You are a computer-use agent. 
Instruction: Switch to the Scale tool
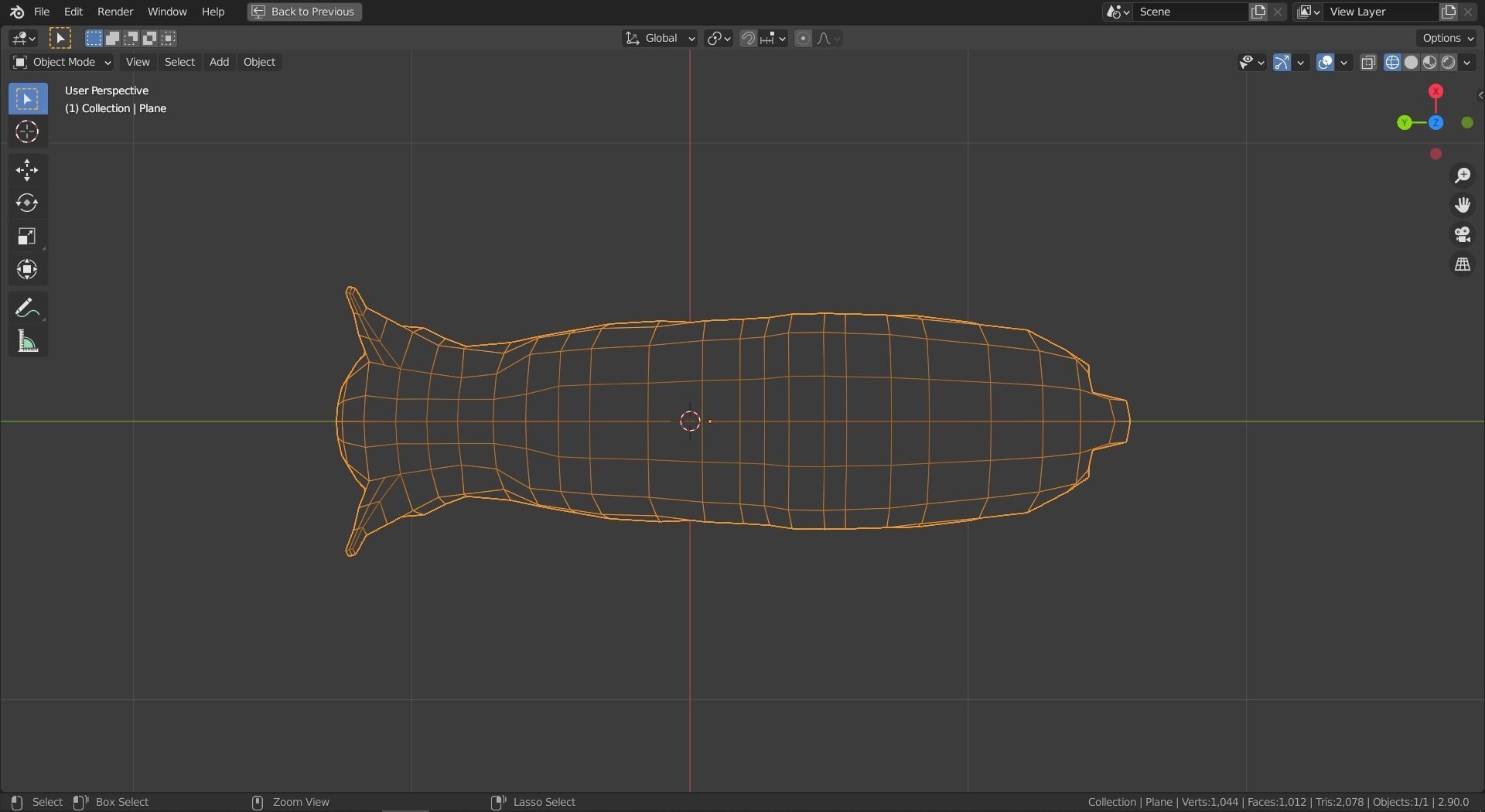[28, 237]
